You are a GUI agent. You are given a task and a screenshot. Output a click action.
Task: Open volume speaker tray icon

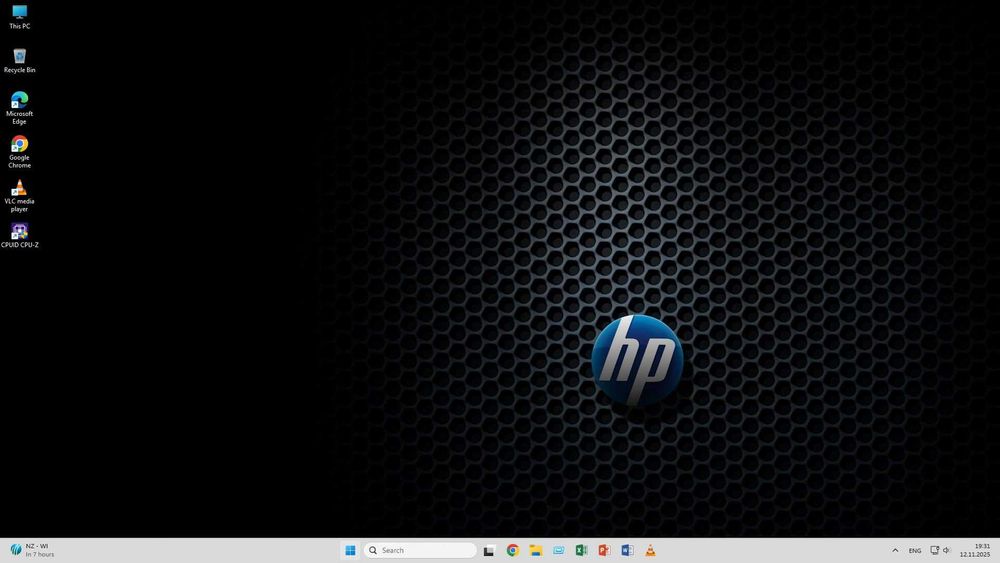tap(947, 550)
